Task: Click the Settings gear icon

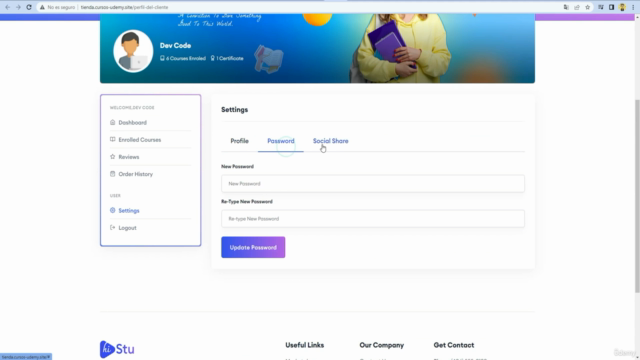Action: 113,211
